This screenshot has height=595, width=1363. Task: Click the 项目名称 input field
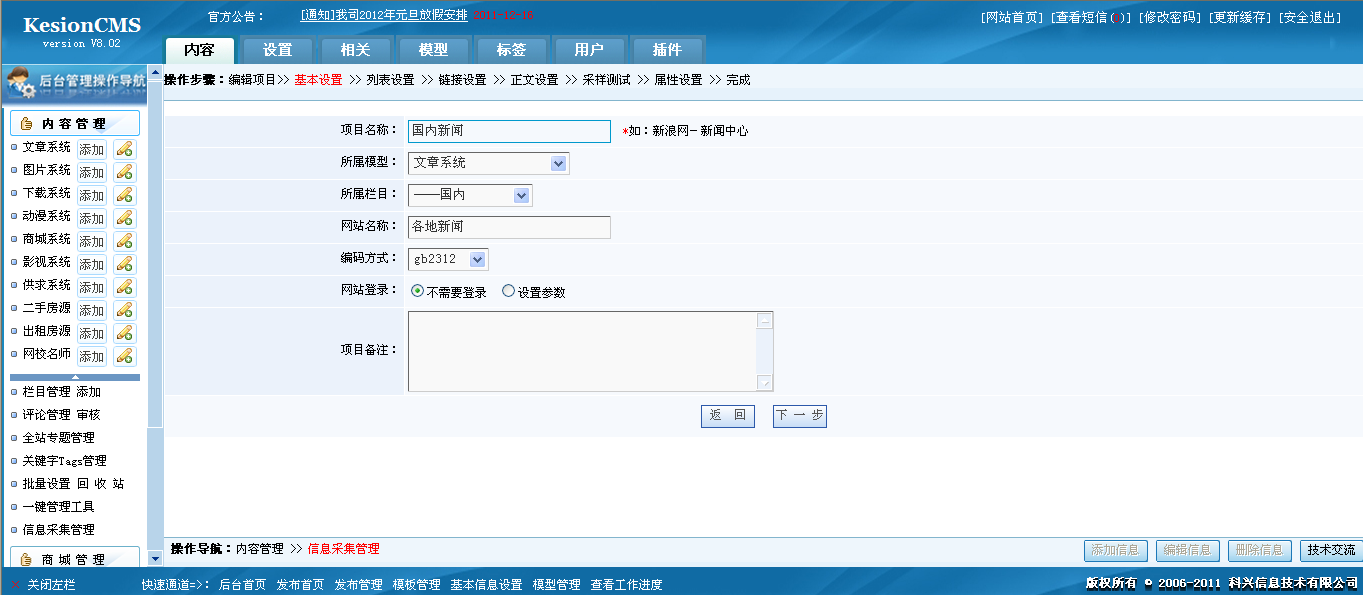(509, 131)
